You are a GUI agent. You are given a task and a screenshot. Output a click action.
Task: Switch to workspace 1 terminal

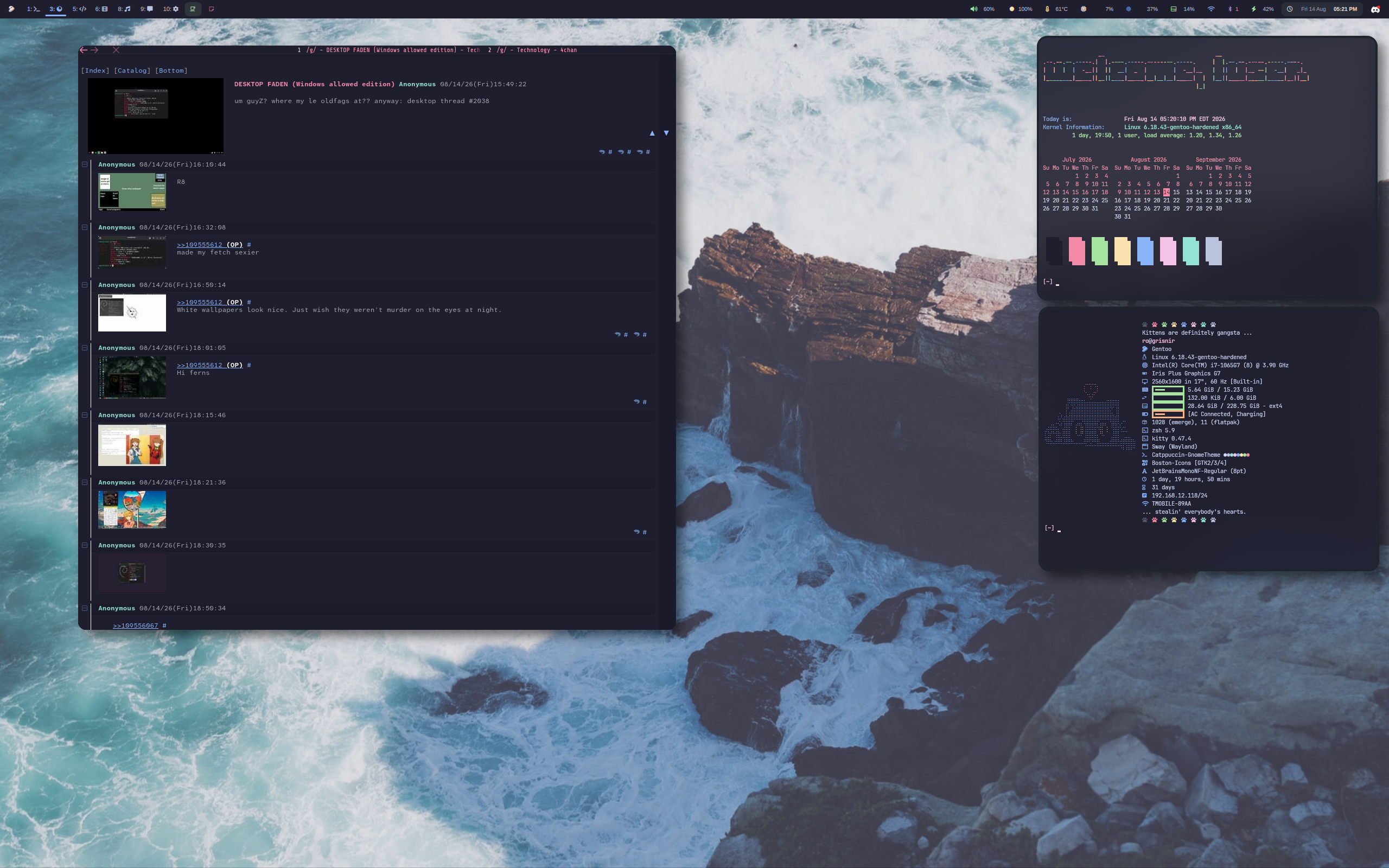[33, 9]
